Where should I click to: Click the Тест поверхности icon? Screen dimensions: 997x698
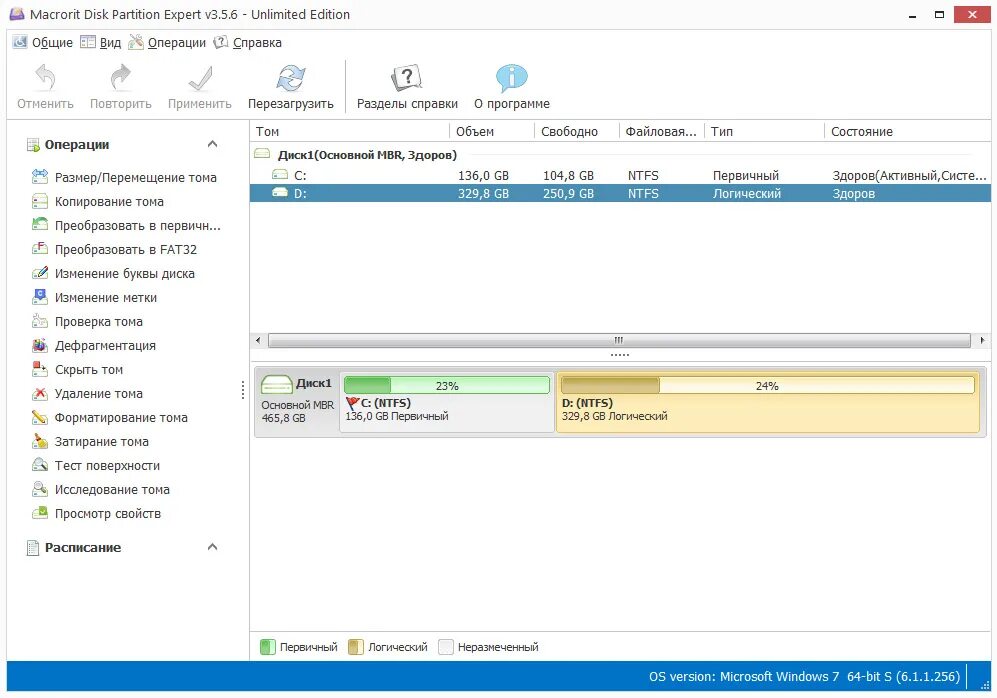coord(39,465)
